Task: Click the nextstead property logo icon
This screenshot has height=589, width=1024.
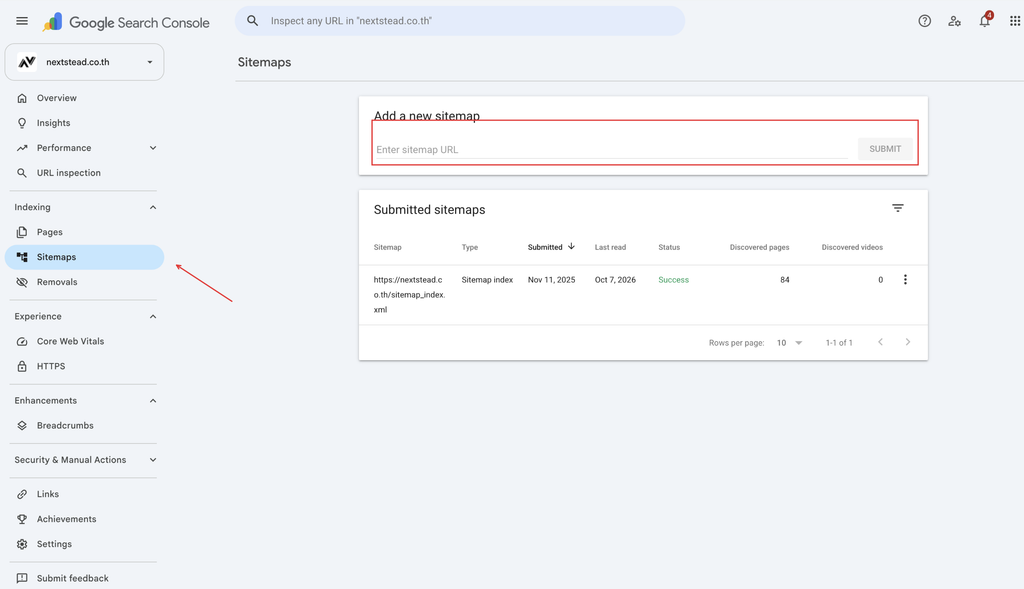Action: click(27, 62)
